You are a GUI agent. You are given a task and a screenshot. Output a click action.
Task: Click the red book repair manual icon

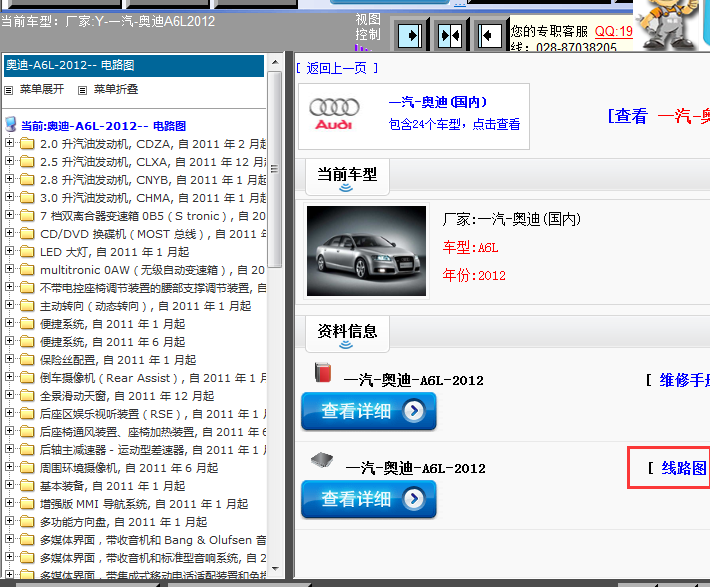pyautogui.click(x=323, y=372)
